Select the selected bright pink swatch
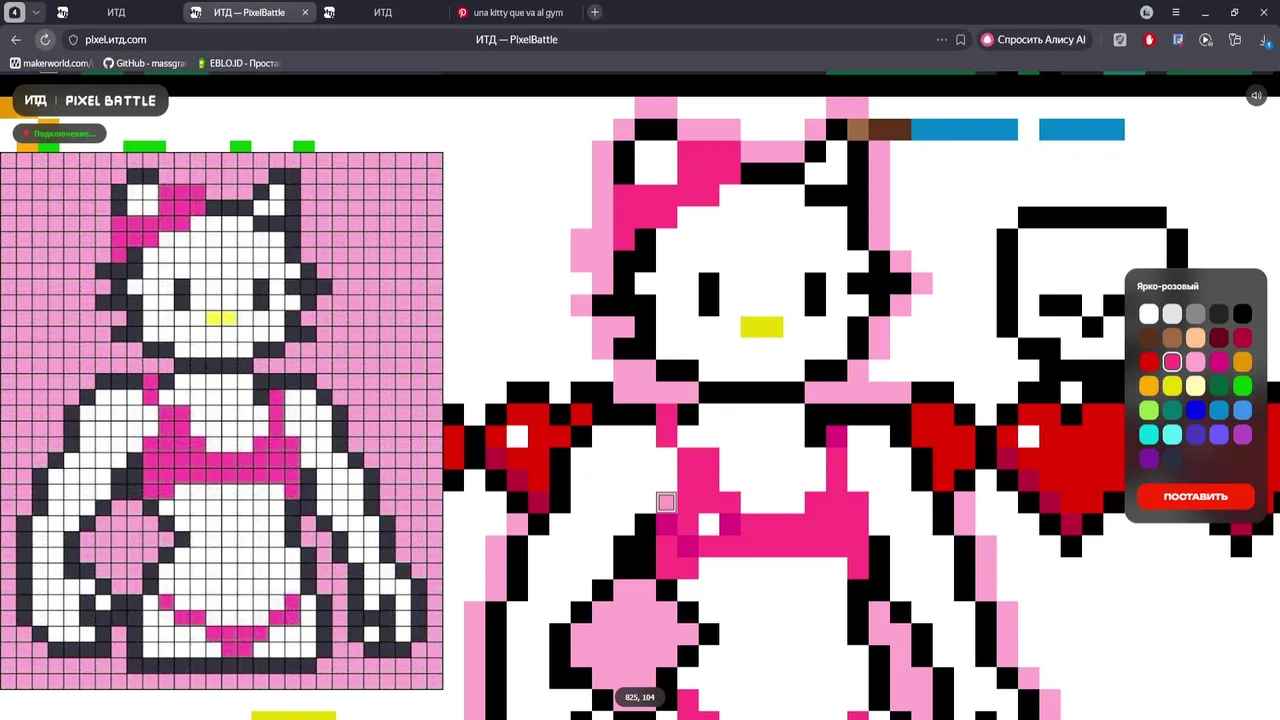 point(1172,362)
